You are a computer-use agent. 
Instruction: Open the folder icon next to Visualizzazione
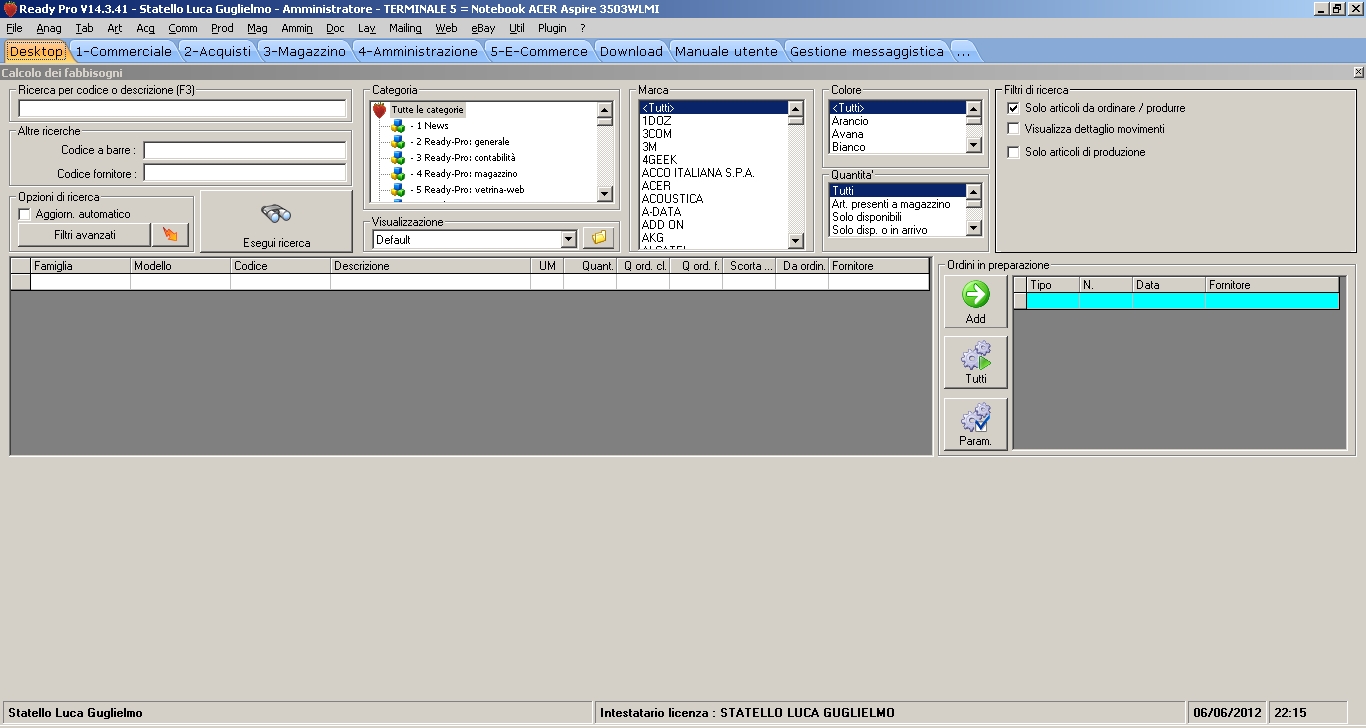[x=599, y=239]
